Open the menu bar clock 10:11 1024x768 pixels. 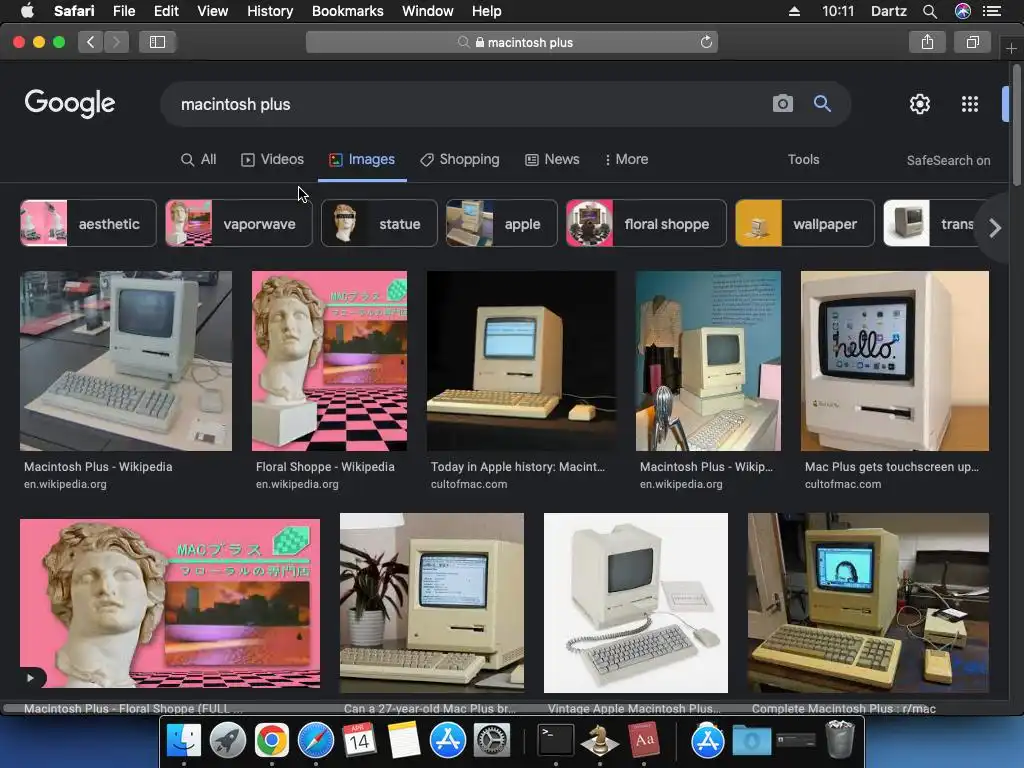point(838,11)
